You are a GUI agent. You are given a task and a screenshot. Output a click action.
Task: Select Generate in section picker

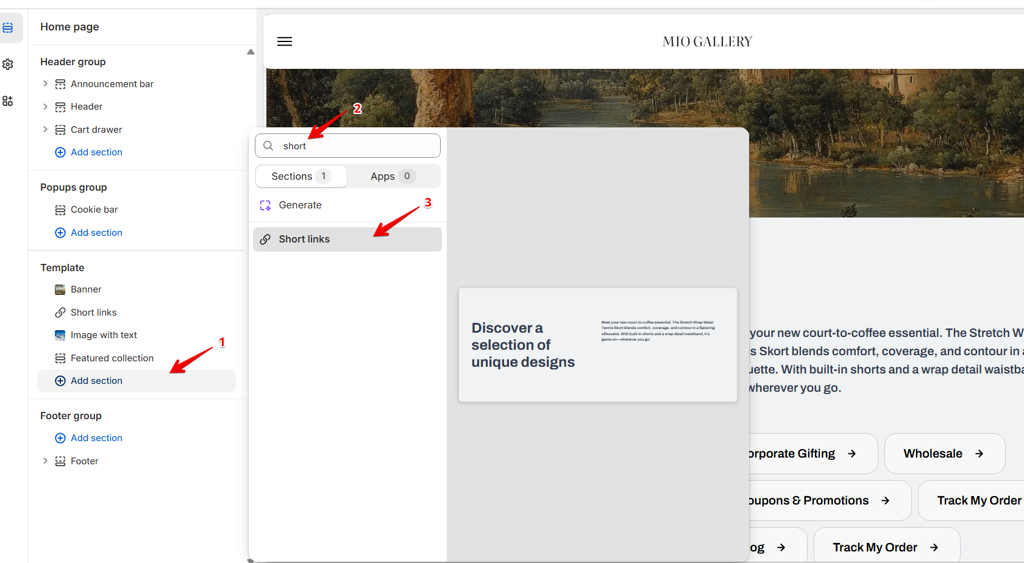point(347,205)
